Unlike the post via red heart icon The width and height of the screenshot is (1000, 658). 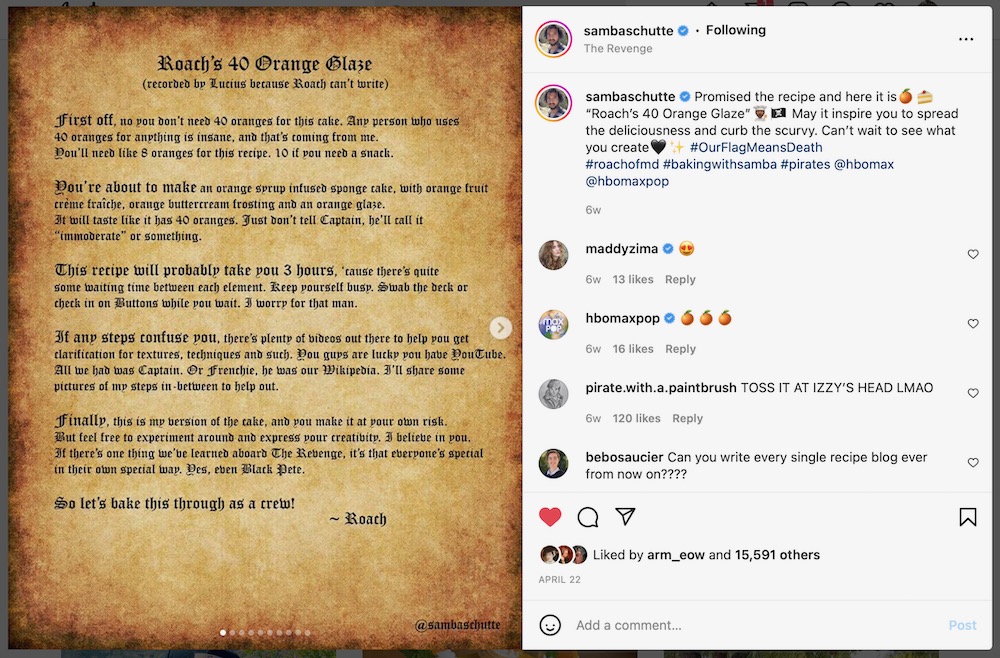[550, 516]
